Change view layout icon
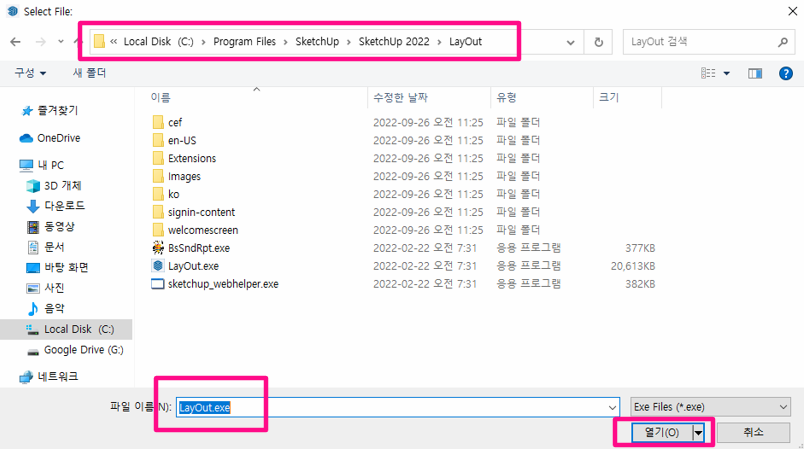Viewport: 804px width, 449px height. [x=708, y=73]
